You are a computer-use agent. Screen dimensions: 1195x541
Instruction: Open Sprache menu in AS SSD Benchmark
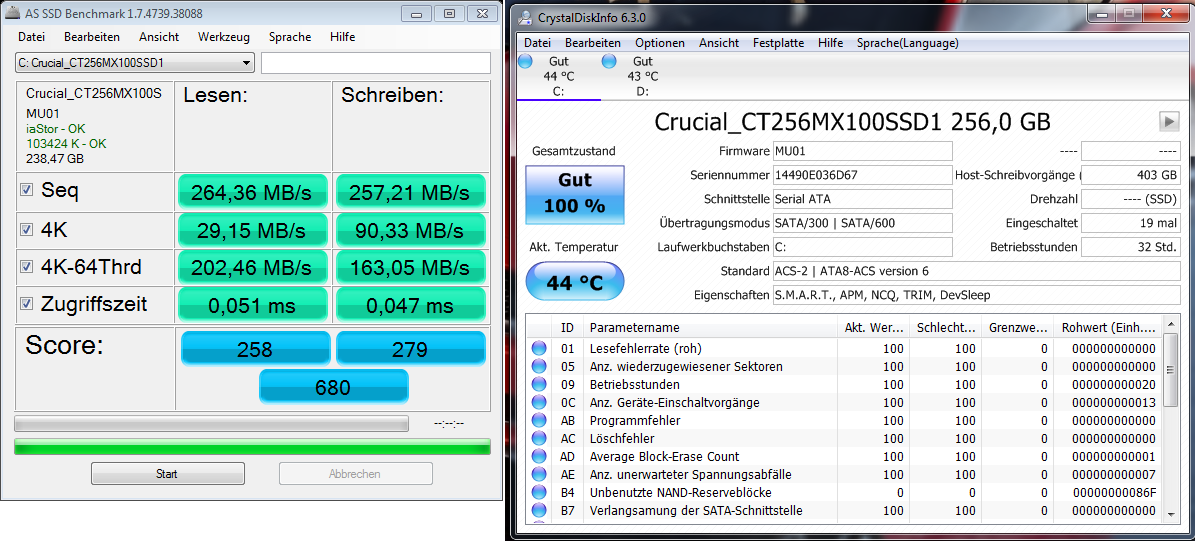click(x=290, y=37)
